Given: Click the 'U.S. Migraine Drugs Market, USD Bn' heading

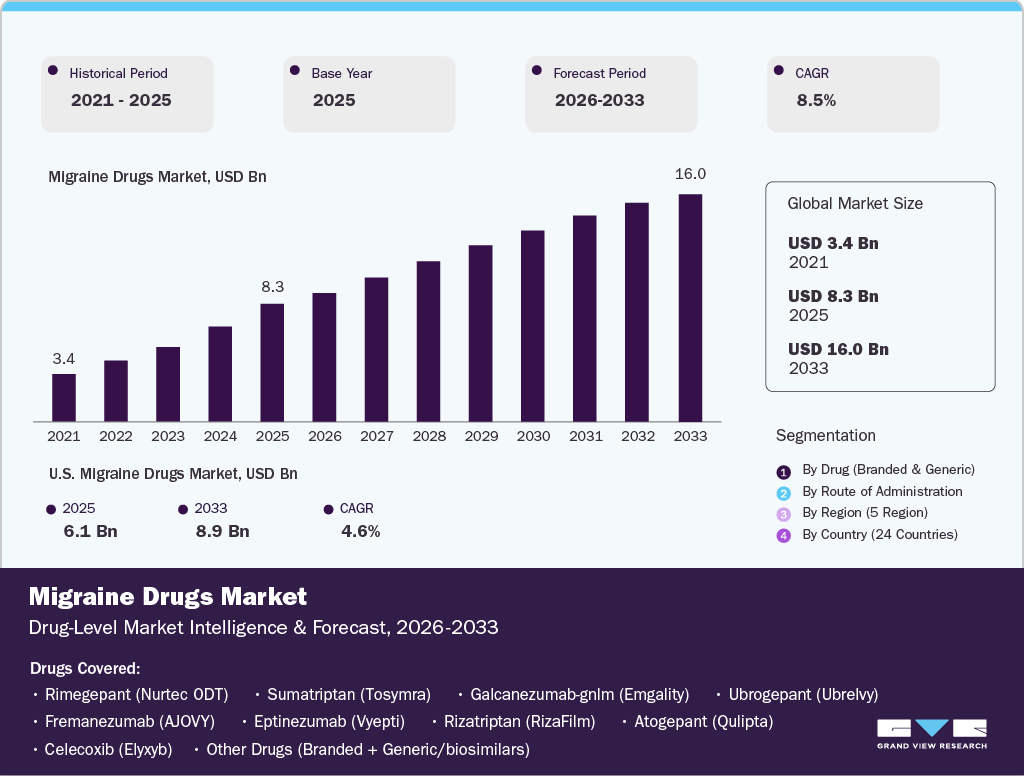Looking at the screenshot, I should pyautogui.click(x=173, y=474).
